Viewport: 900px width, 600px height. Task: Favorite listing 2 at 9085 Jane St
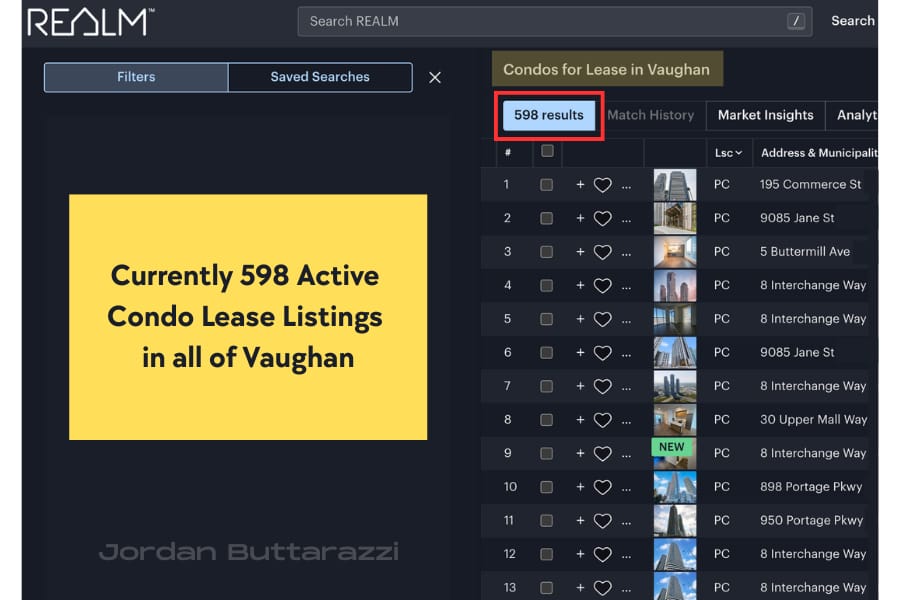coord(602,218)
